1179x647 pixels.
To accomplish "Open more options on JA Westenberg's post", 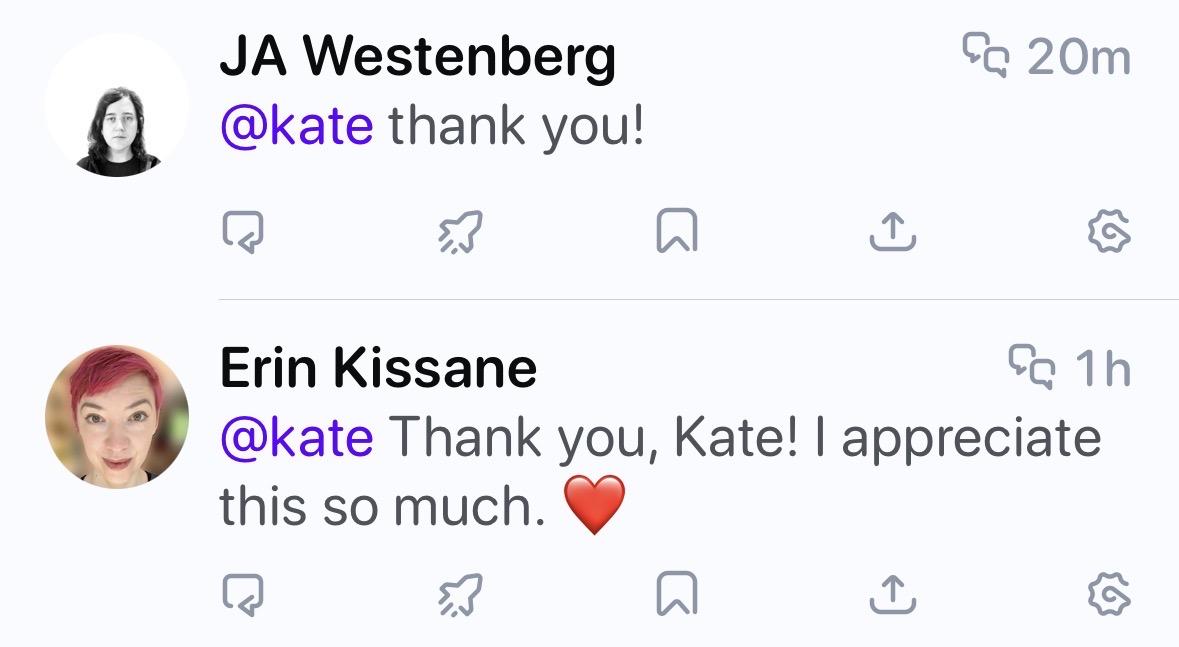I will point(1109,233).
